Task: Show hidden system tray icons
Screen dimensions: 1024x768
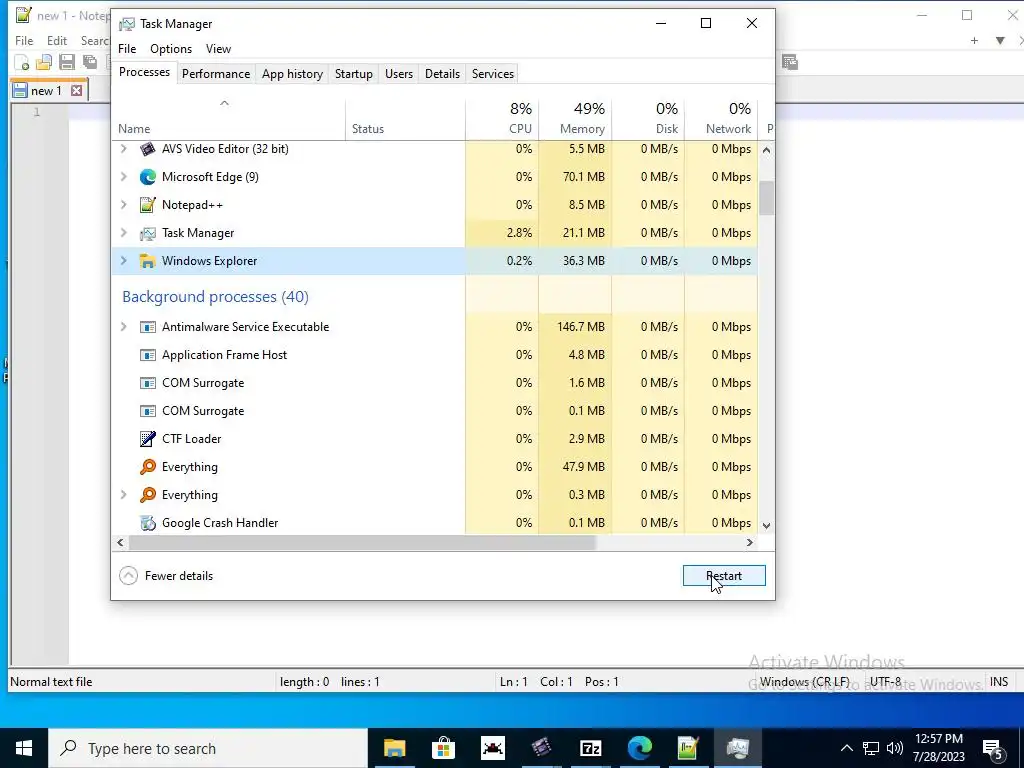Action: pyautogui.click(x=846, y=748)
